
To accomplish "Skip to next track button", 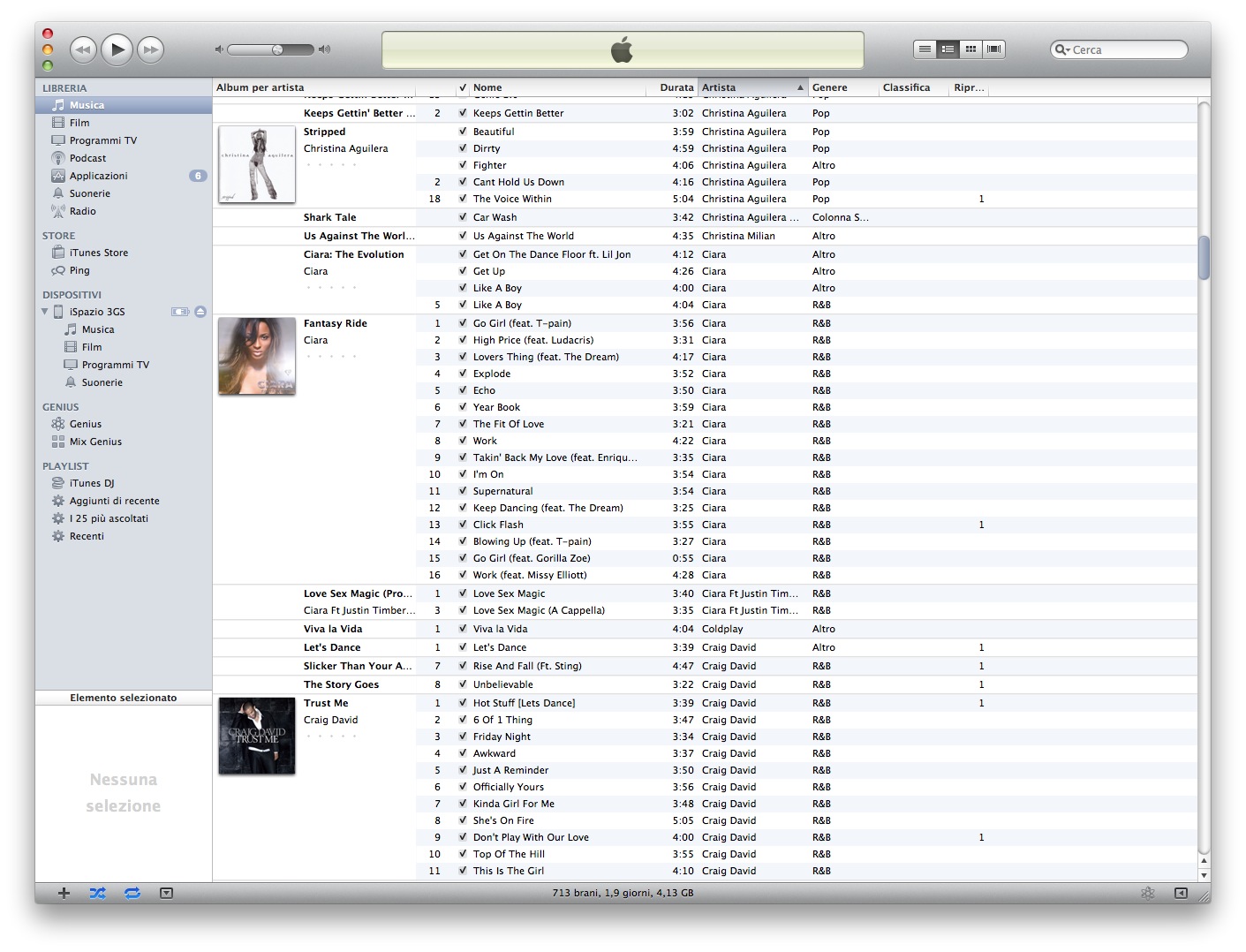I will (x=151, y=49).
